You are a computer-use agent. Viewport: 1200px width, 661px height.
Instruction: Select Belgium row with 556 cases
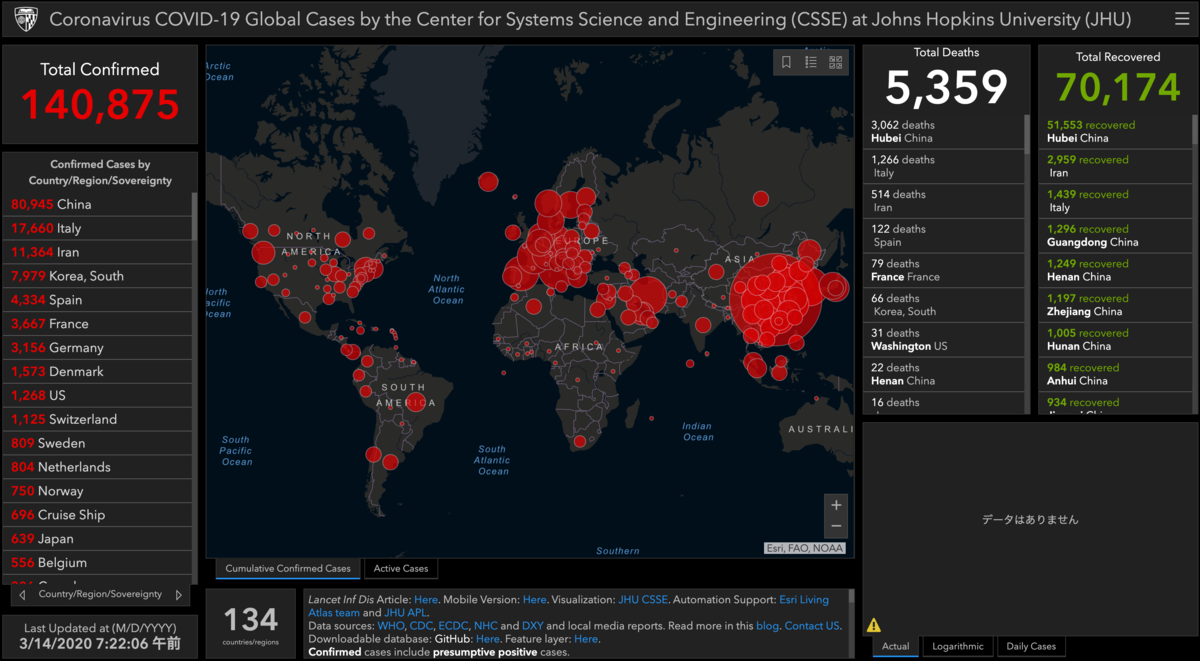(97, 563)
